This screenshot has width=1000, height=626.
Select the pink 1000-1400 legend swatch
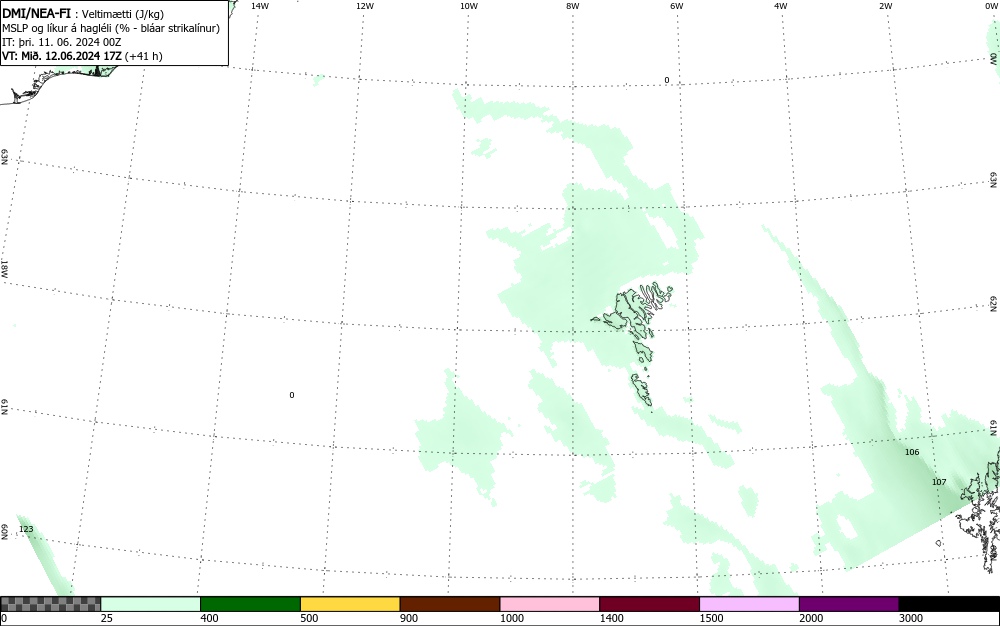click(550, 604)
